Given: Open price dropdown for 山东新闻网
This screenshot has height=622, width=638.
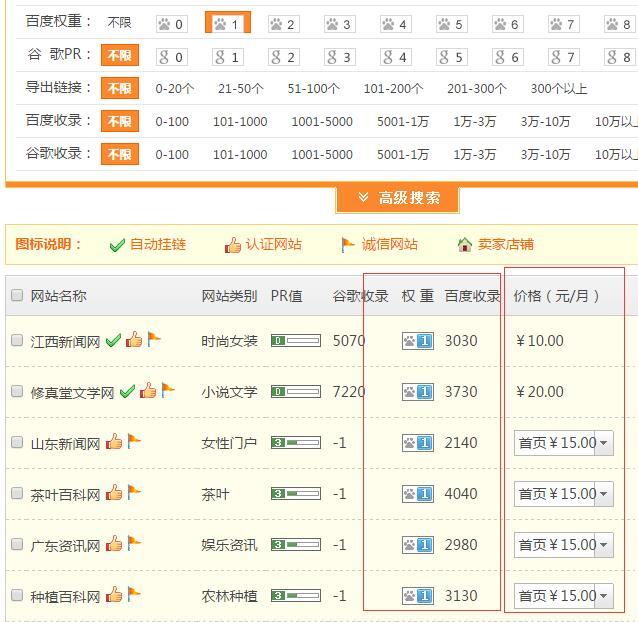Looking at the screenshot, I should click(564, 443).
